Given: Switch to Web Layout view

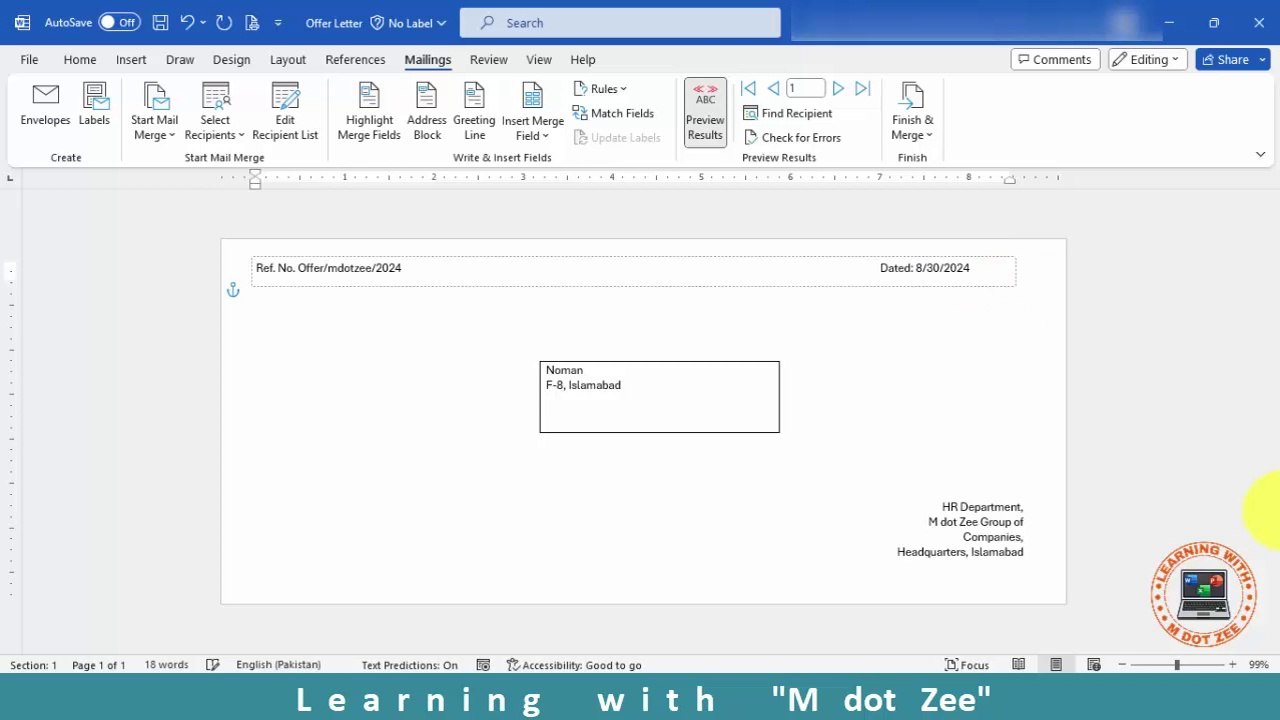Looking at the screenshot, I should coord(1094,665).
